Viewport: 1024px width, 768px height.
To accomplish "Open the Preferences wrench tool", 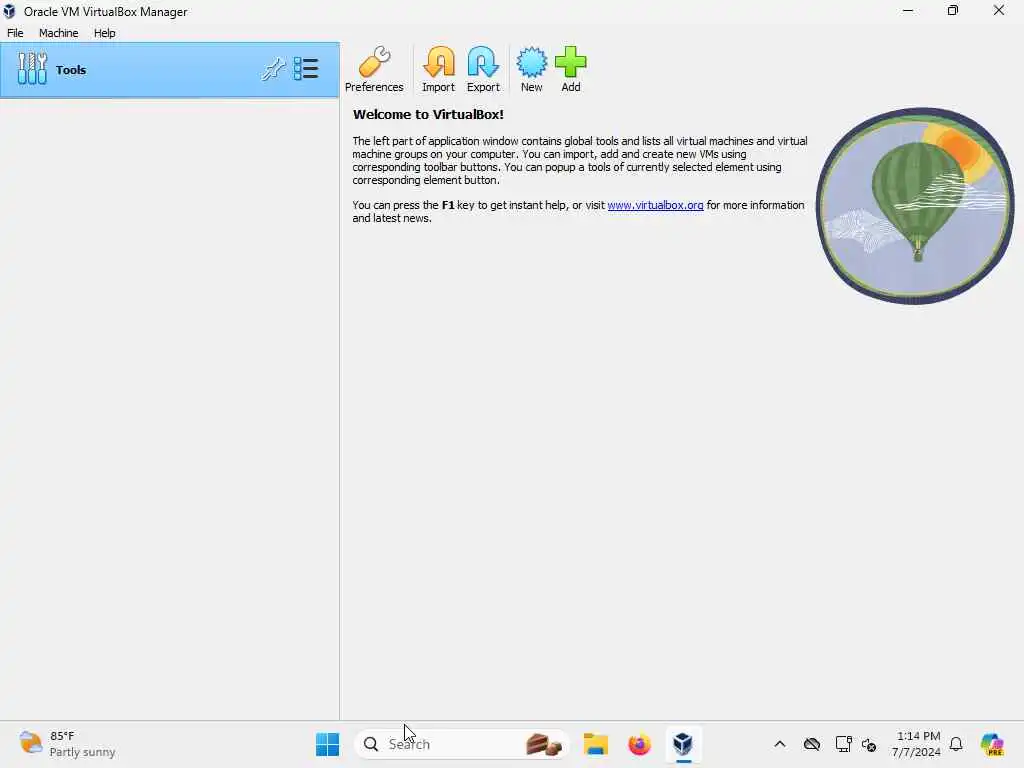I will click(374, 69).
